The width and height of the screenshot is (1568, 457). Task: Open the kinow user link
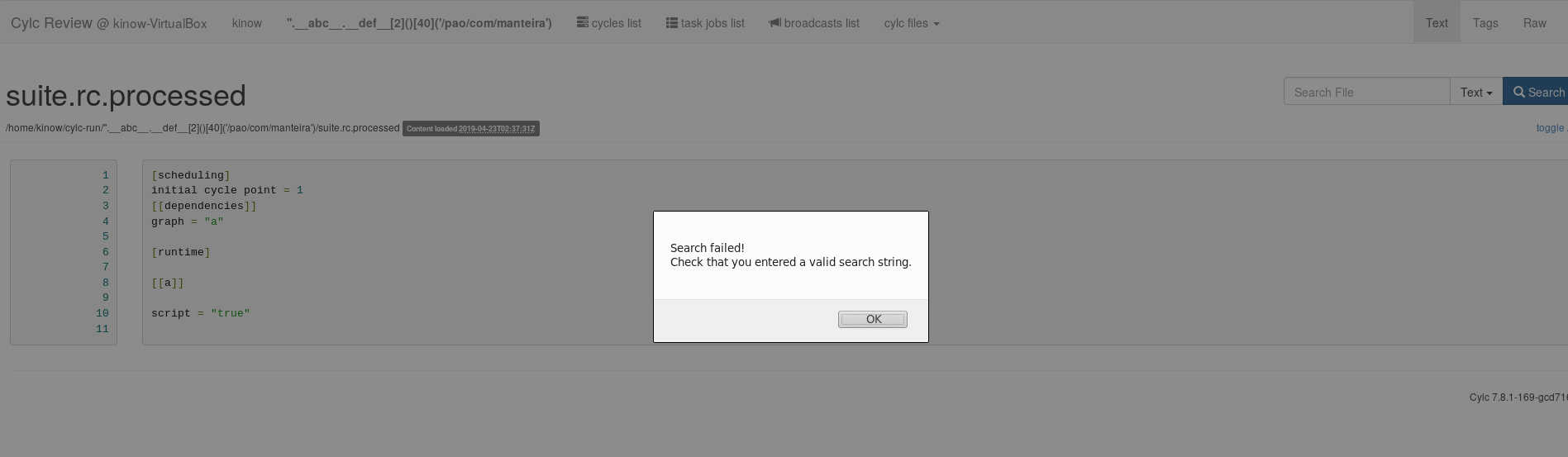pyautogui.click(x=247, y=23)
